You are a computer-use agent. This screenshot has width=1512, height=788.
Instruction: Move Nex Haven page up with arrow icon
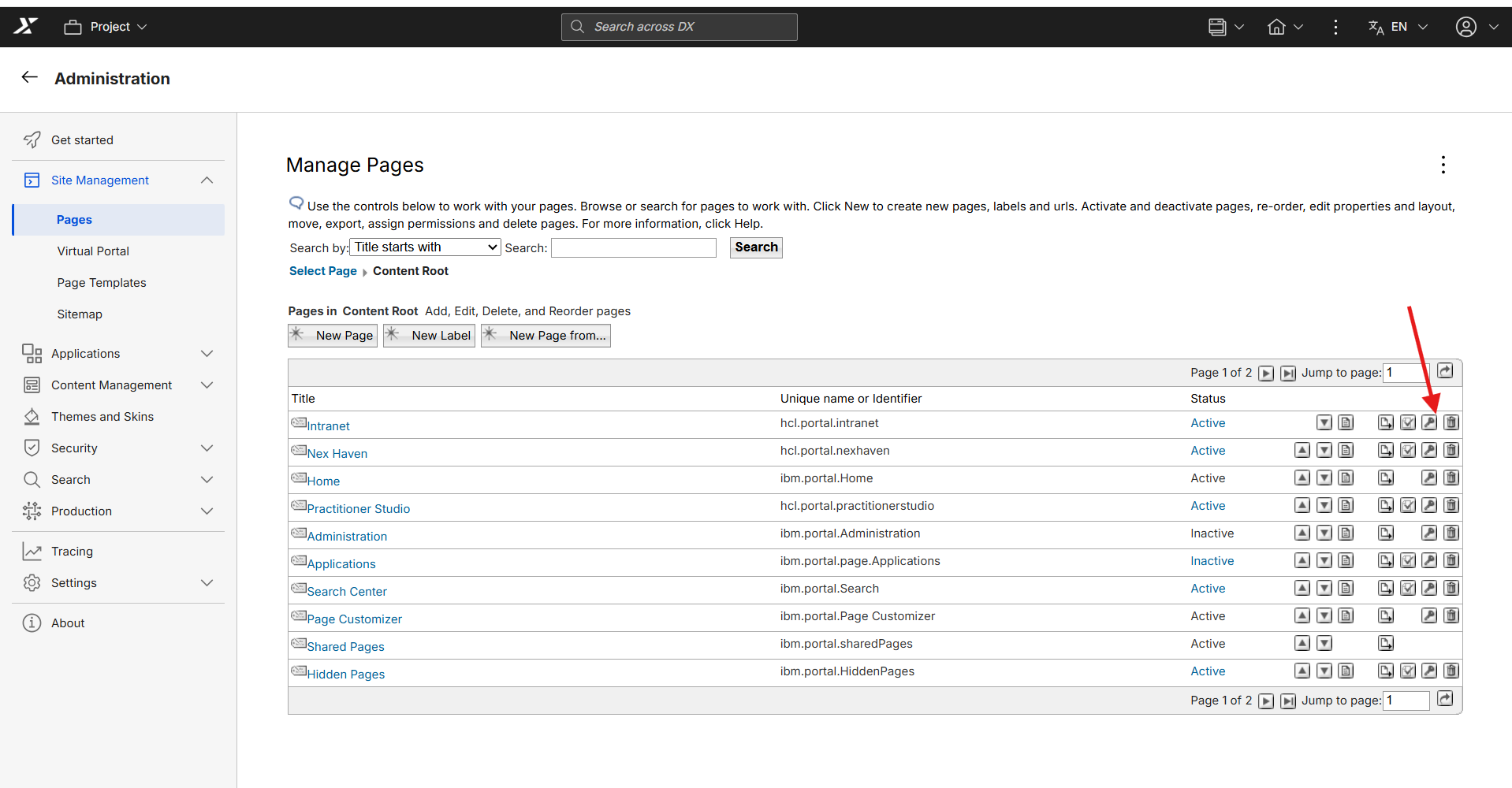tap(1302, 451)
